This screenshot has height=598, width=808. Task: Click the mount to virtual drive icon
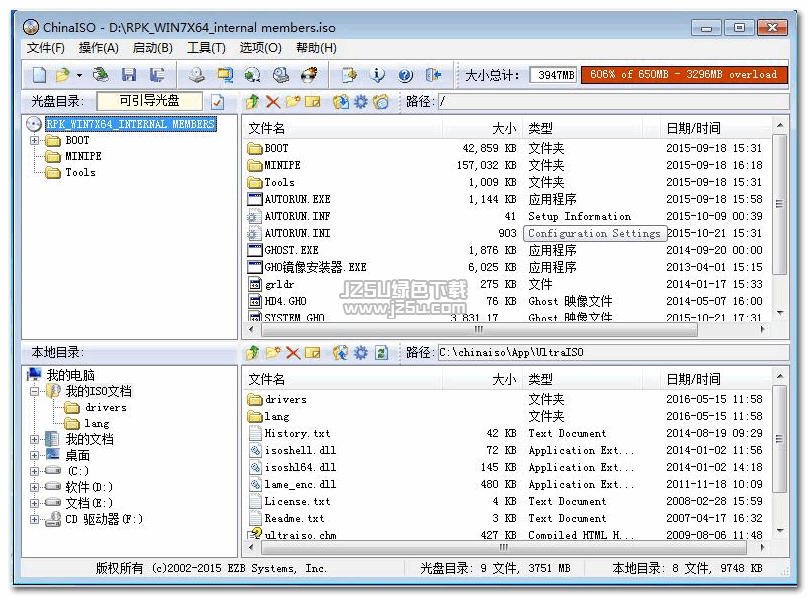tap(281, 75)
